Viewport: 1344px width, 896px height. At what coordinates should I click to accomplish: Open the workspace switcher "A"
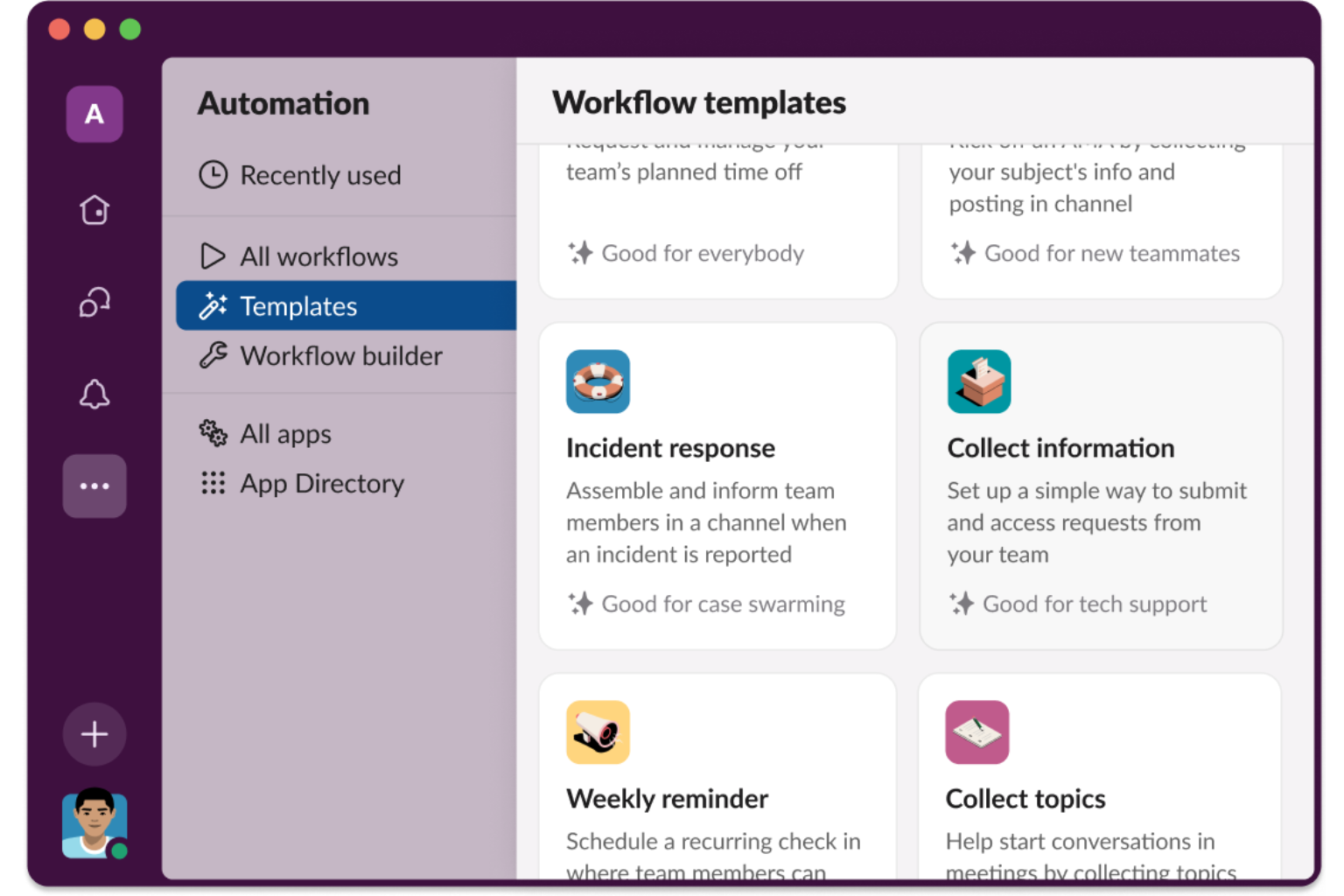click(x=94, y=114)
